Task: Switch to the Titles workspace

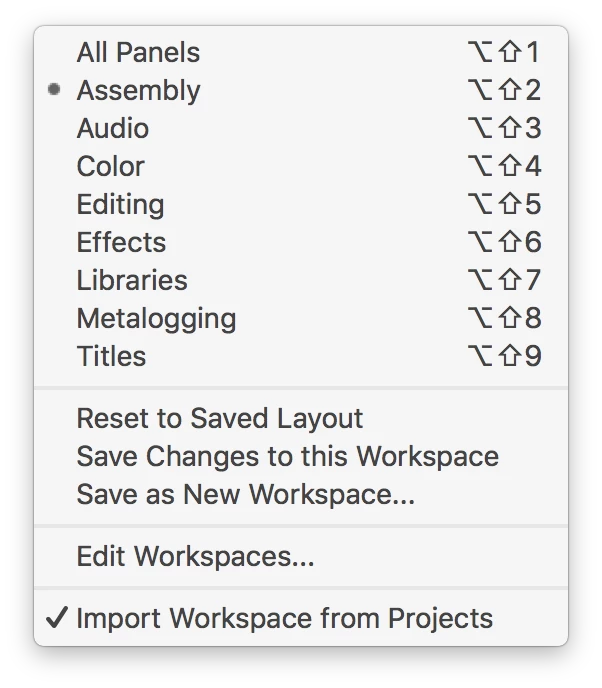Action: pos(111,357)
